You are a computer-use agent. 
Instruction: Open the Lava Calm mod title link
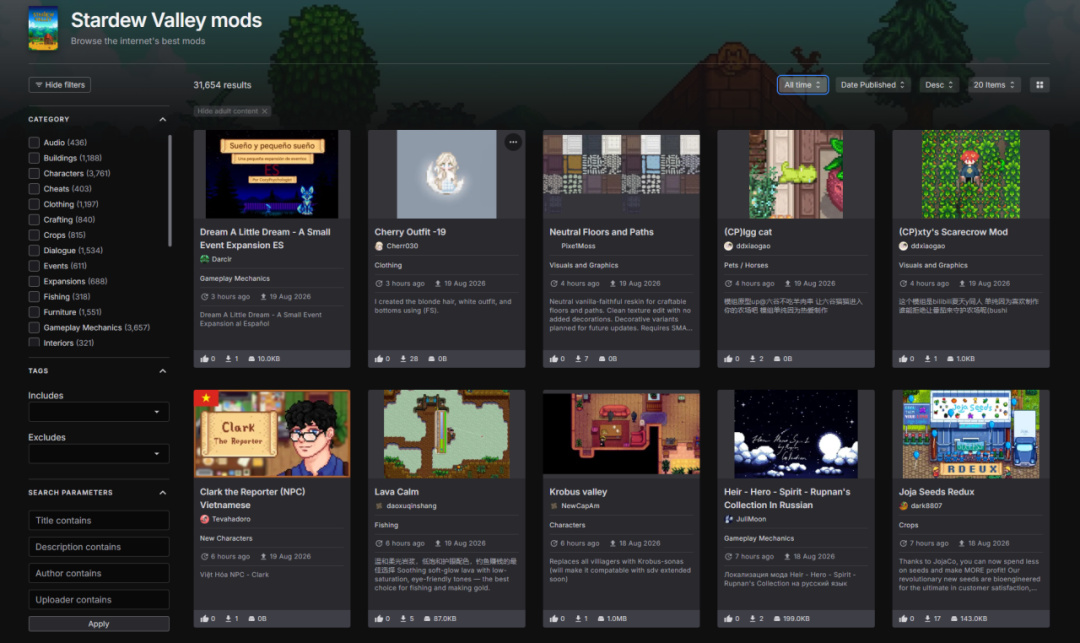396,492
